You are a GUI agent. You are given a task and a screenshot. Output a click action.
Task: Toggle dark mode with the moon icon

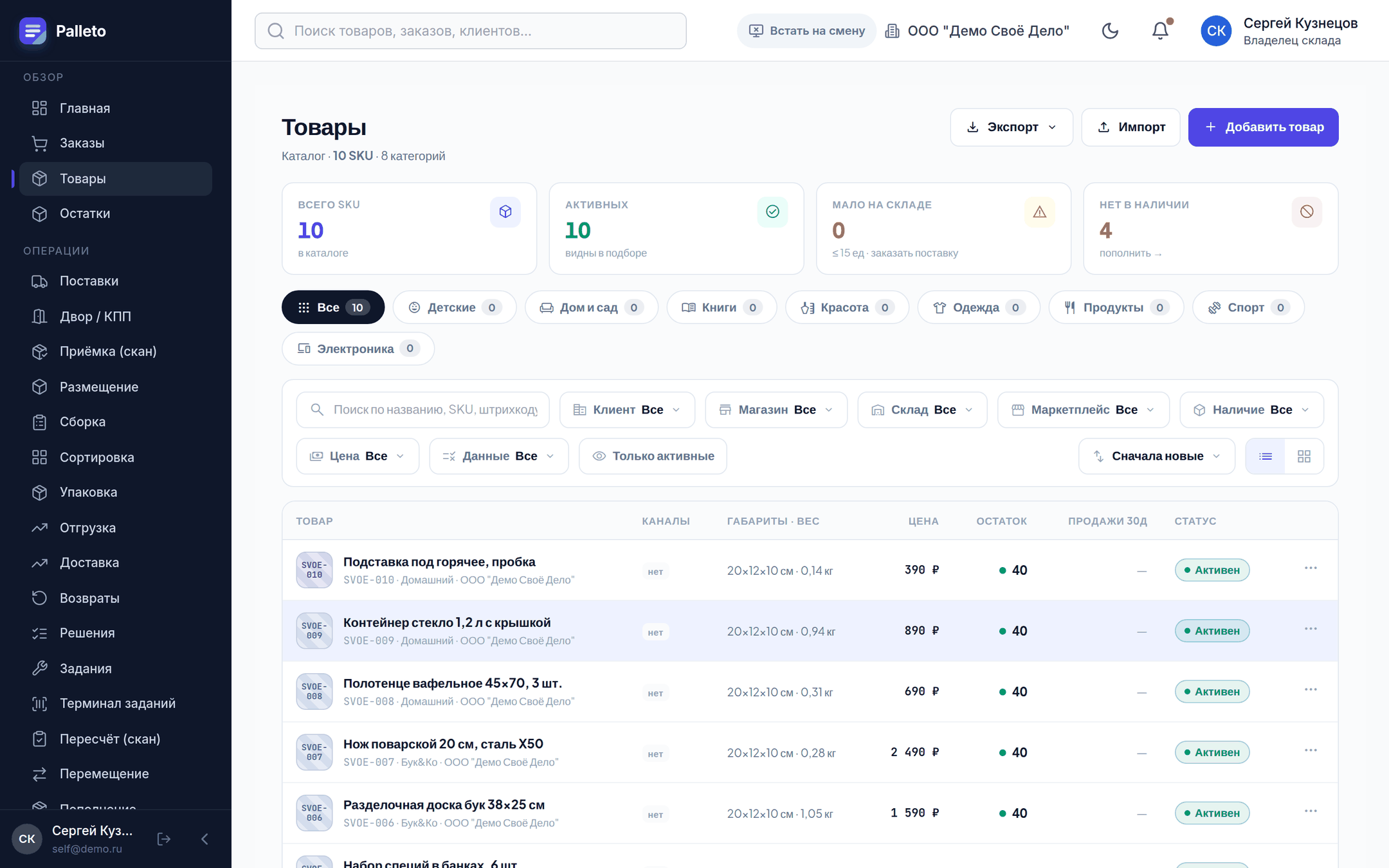coord(1110,31)
